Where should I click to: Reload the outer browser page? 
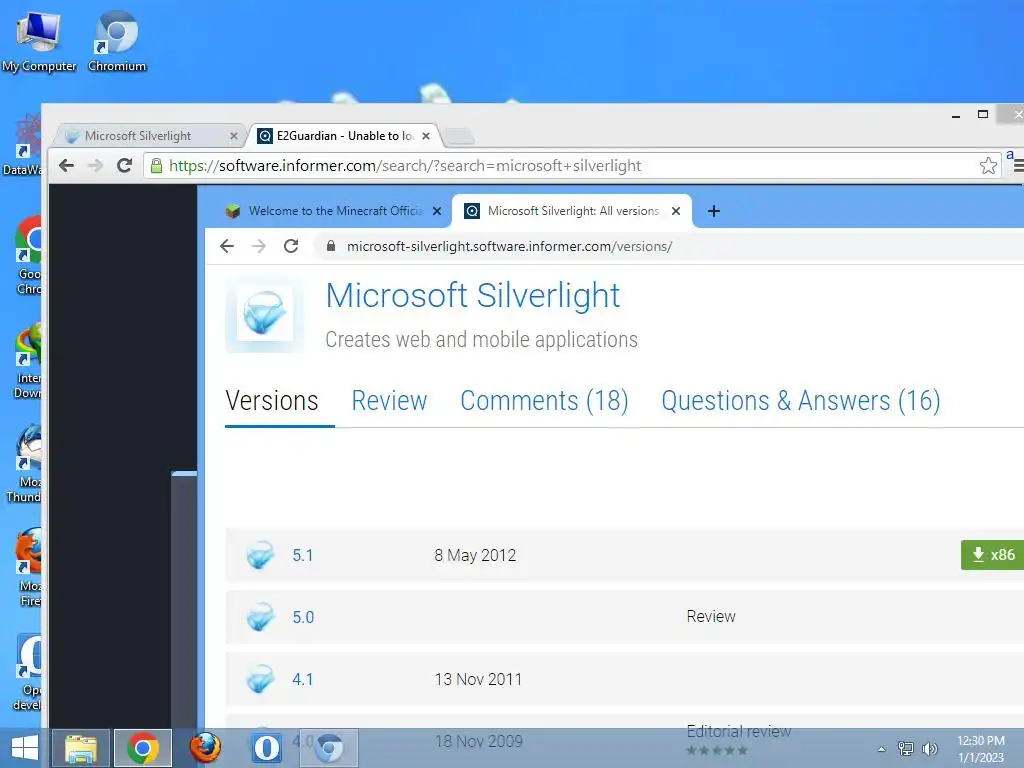124,165
